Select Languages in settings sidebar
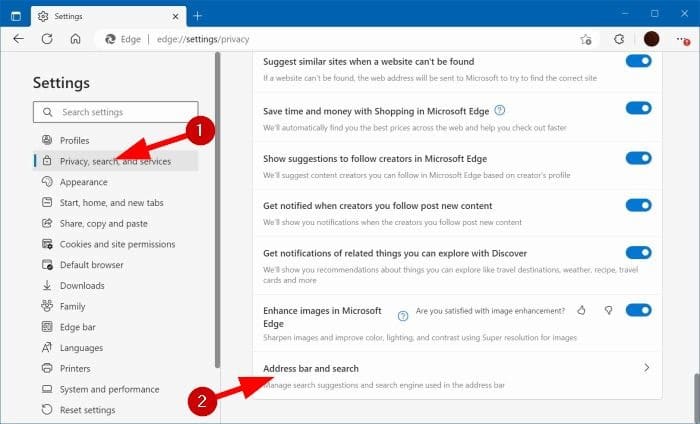The image size is (700, 424). pyautogui.click(x=116, y=348)
